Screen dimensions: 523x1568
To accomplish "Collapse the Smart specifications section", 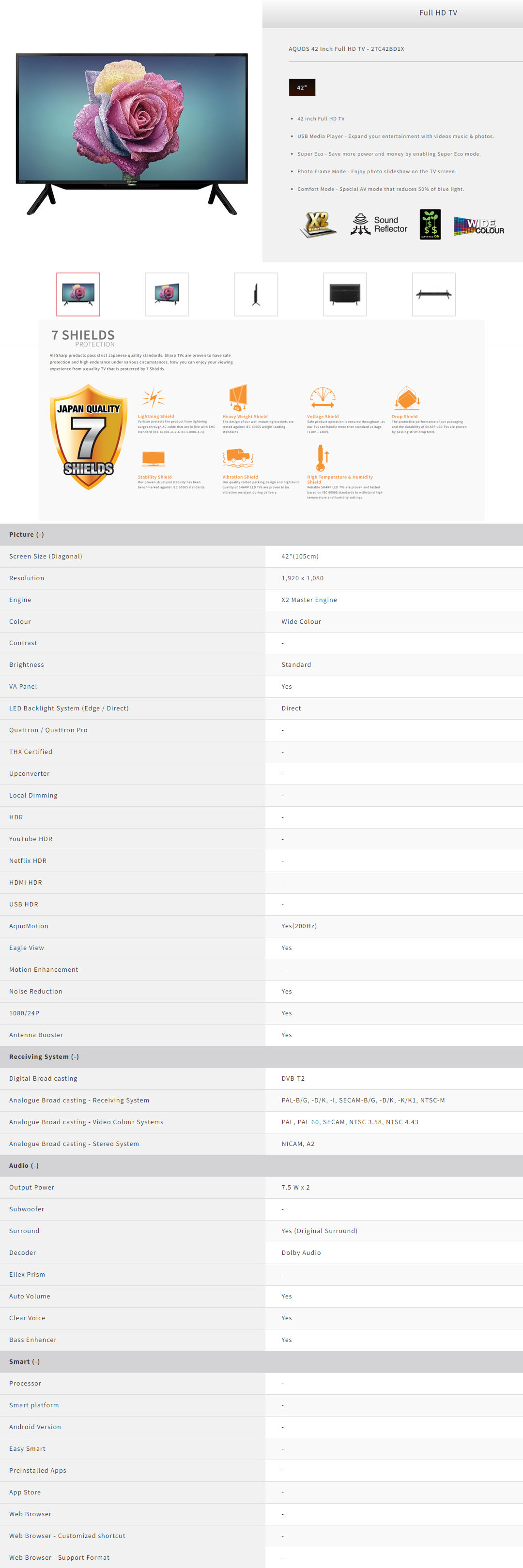I will [24, 1362].
